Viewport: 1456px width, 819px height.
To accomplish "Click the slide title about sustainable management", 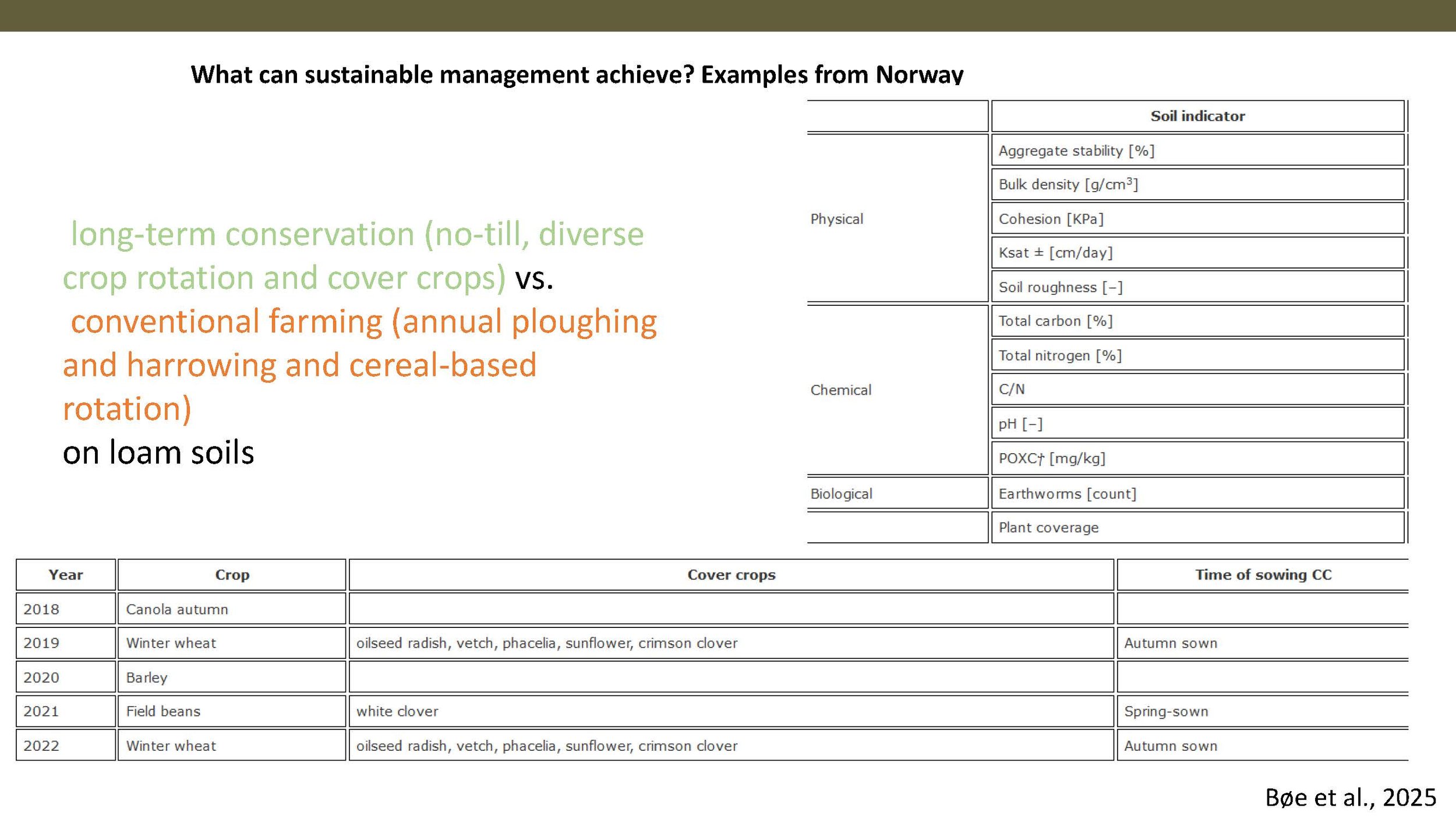I will click(x=577, y=75).
